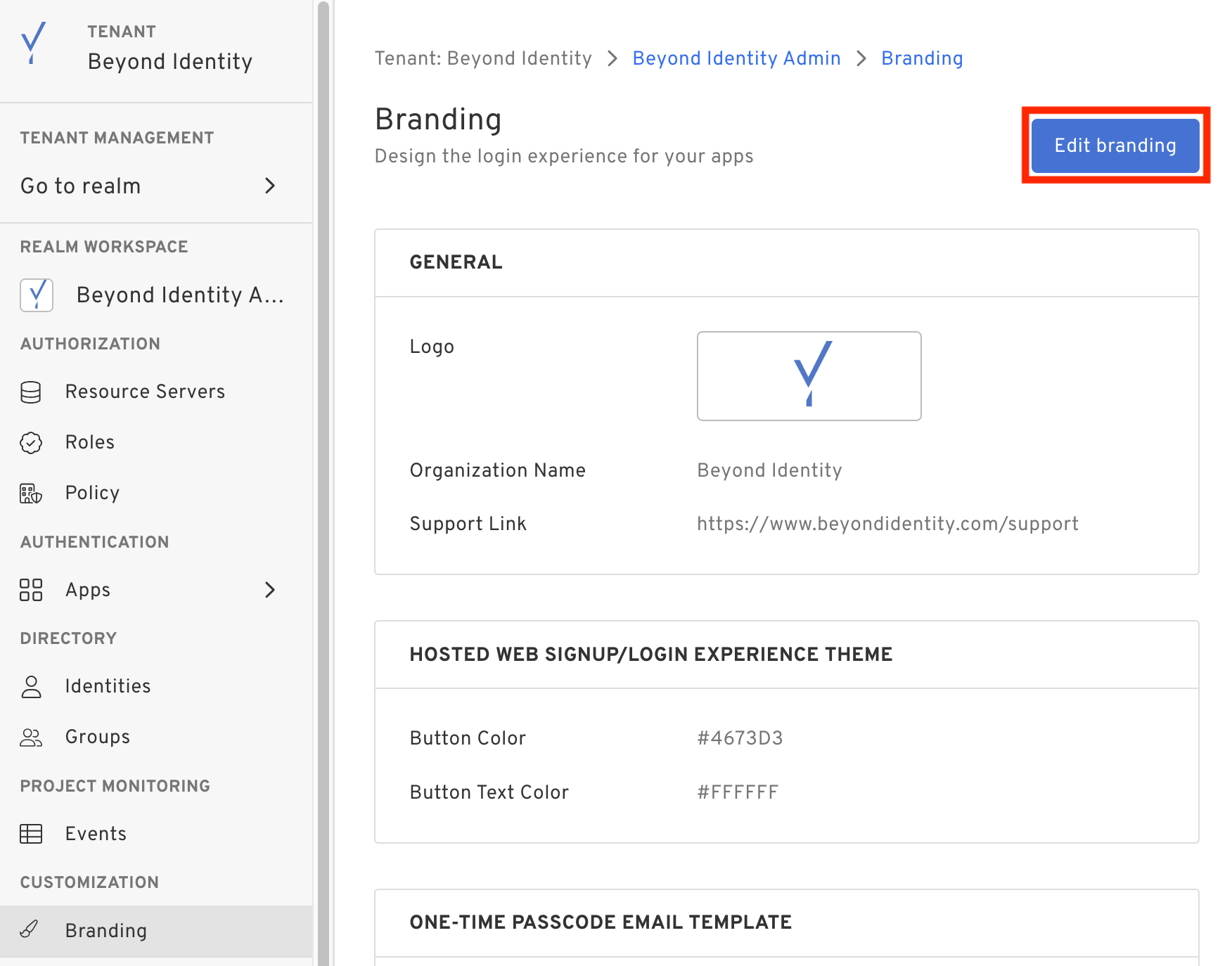Click the sidebar vertical scrollbar

[323, 483]
